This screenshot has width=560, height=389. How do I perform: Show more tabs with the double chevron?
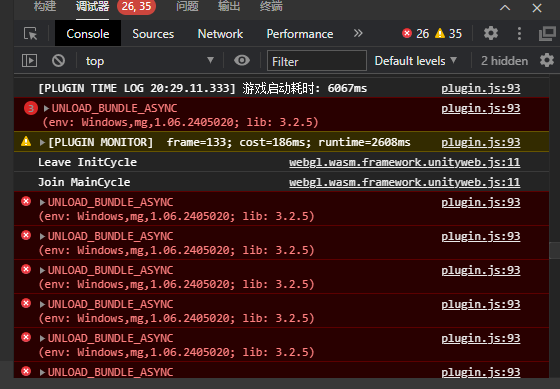(x=358, y=33)
